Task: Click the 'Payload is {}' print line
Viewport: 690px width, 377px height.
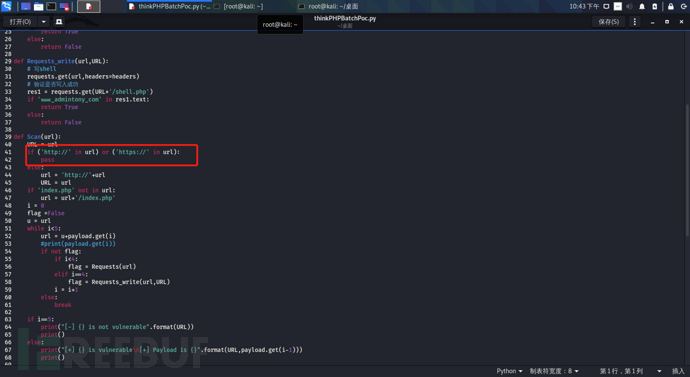Action: [x=172, y=350]
